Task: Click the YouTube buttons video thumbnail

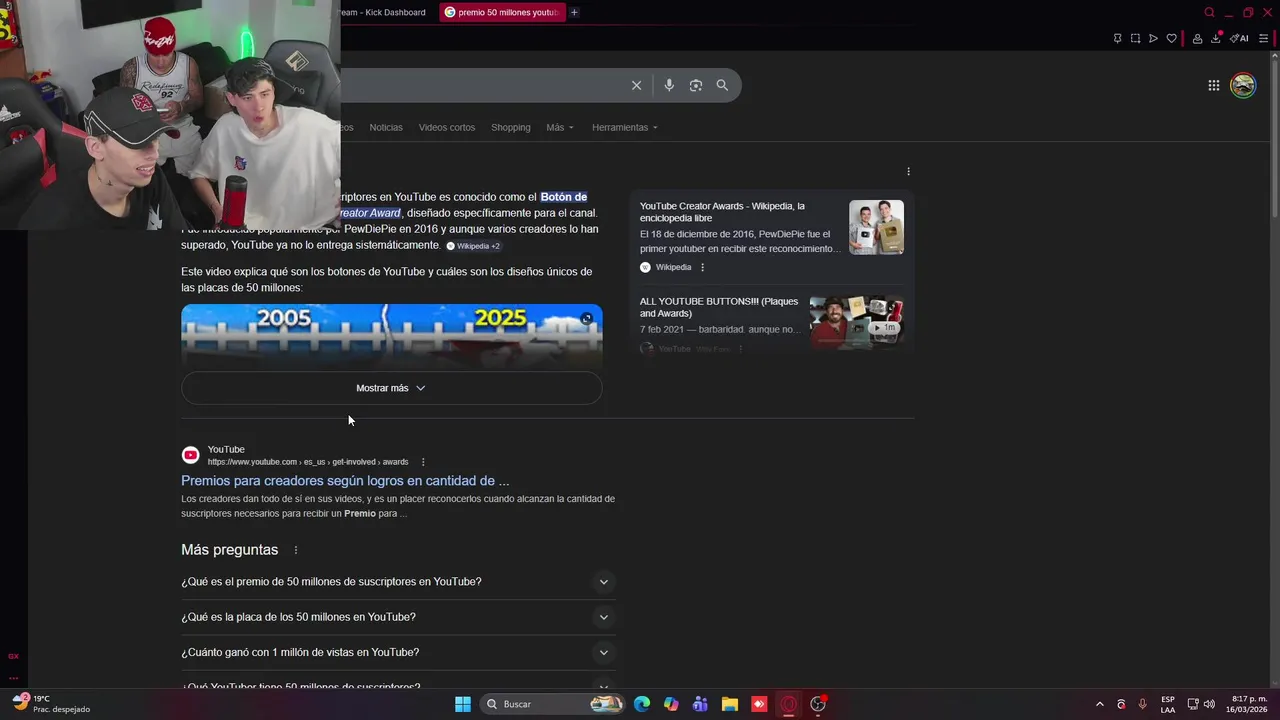Action: (856, 322)
